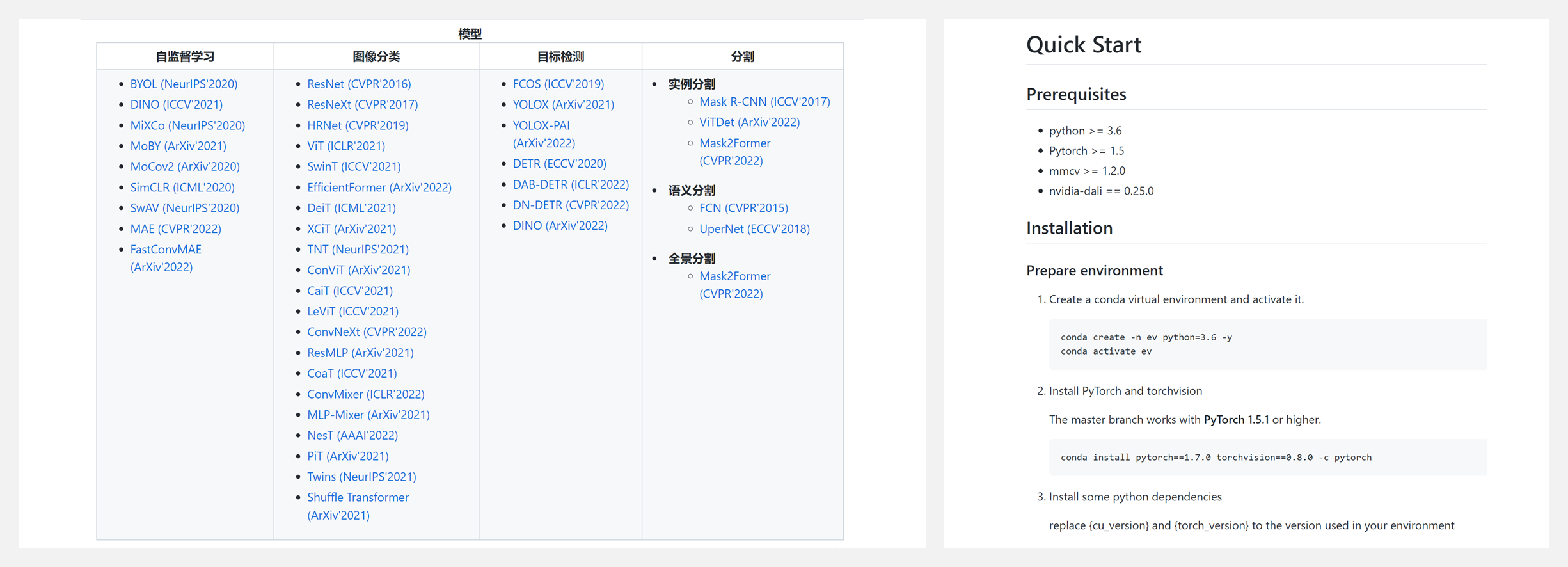Click Twins (NeurIPS'2021) link
Image resolution: width=1568 pixels, height=567 pixels.
click(361, 477)
